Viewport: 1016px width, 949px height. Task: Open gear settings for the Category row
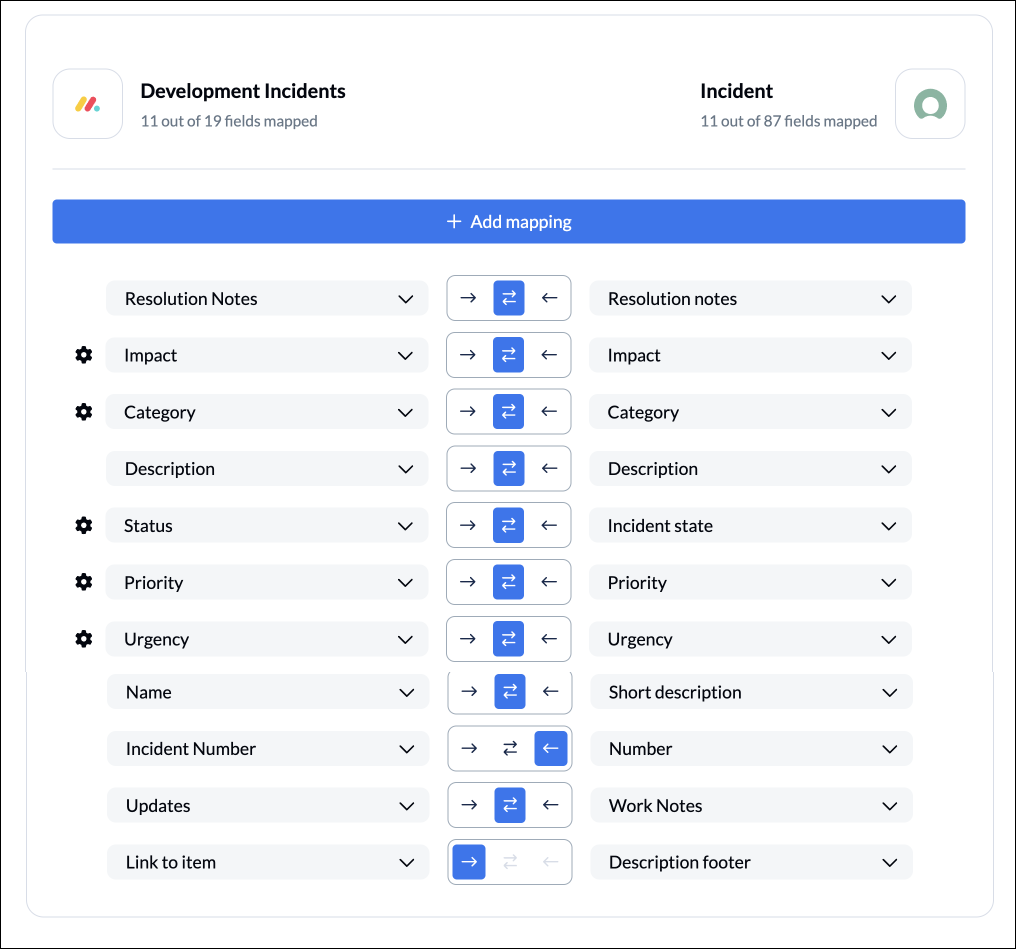pos(84,412)
